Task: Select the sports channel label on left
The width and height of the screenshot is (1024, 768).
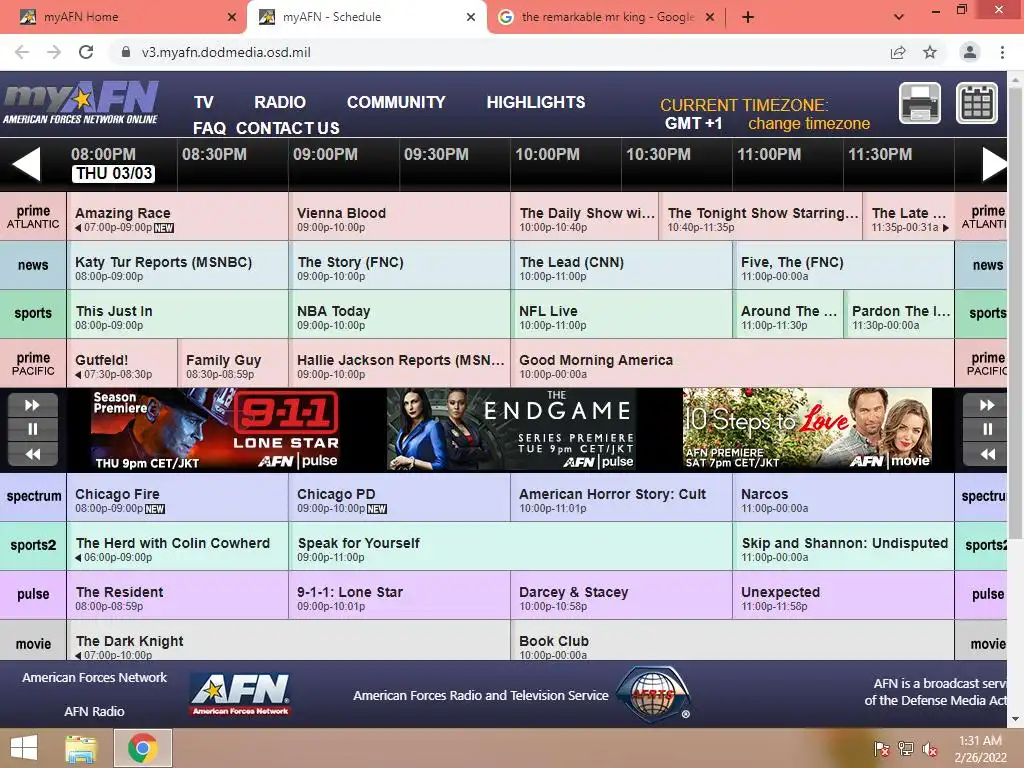Action: (33, 313)
